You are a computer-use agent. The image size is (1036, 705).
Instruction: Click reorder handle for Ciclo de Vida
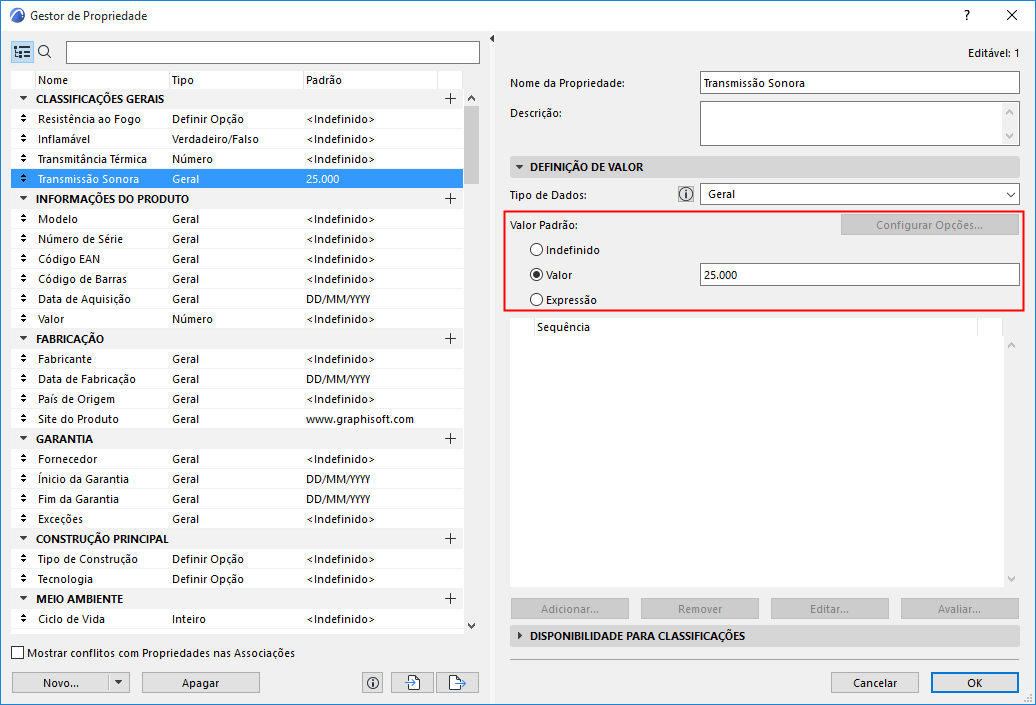click(x=23, y=618)
